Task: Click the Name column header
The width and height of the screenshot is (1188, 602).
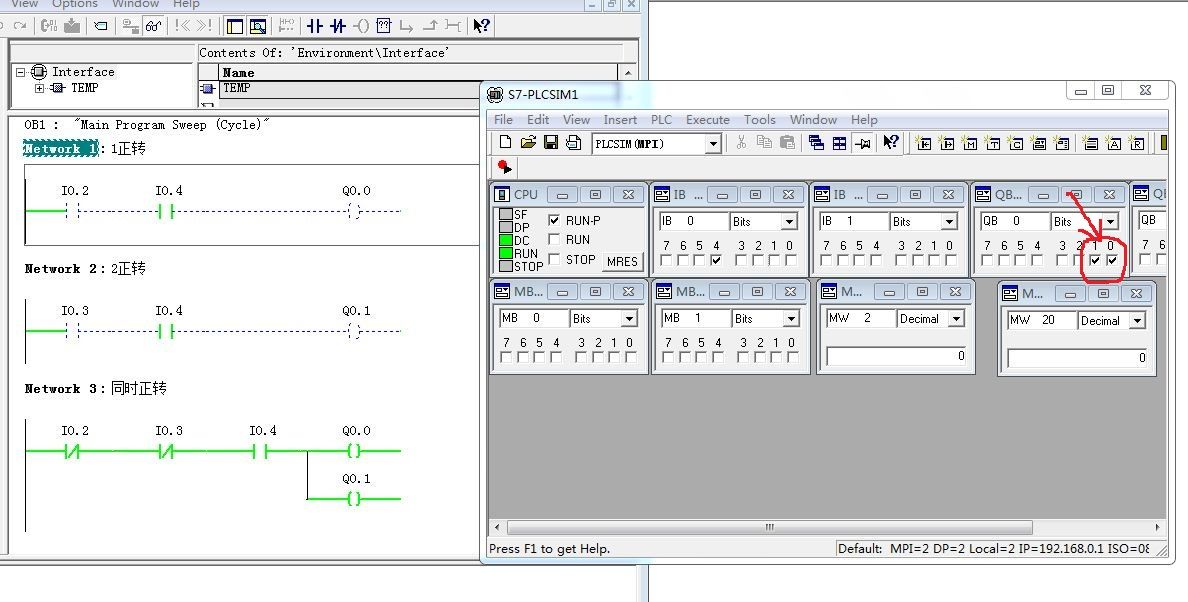Action: (x=418, y=73)
